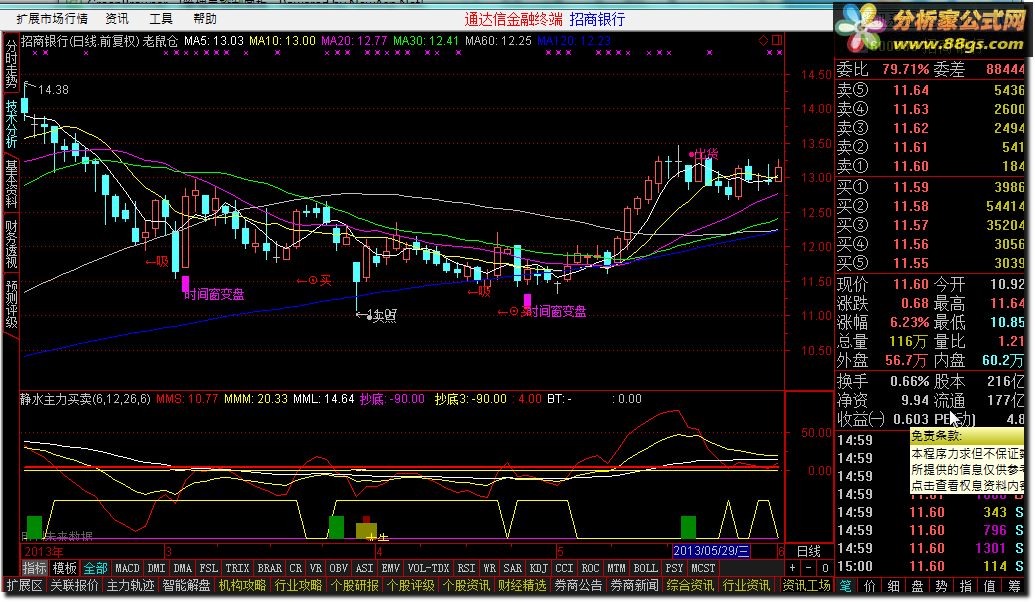Image resolution: width=1035 pixels, height=602 pixels.
Task: Switch indicator to TRIX
Action: tap(237, 568)
